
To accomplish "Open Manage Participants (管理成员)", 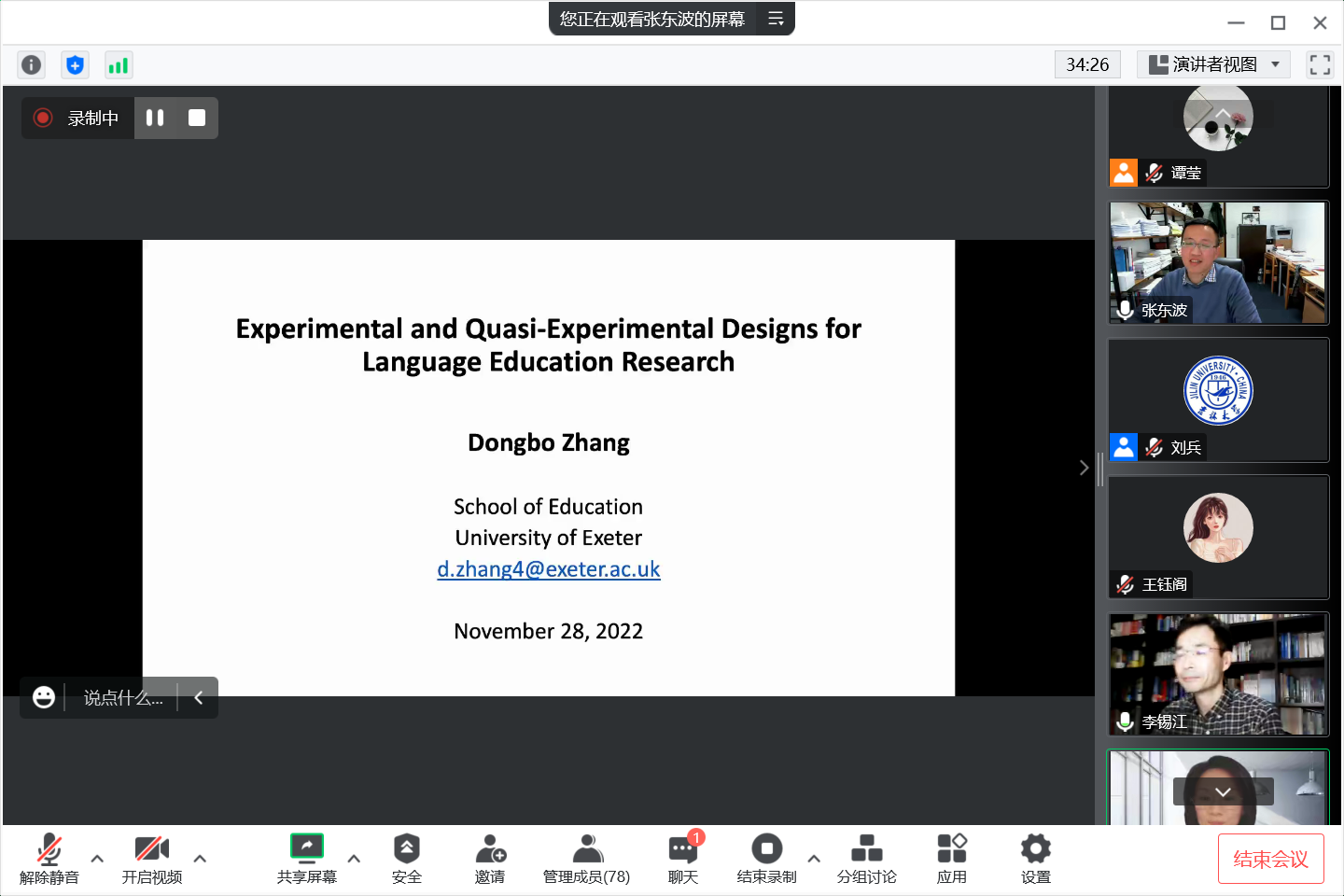I will tap(586, 859).
